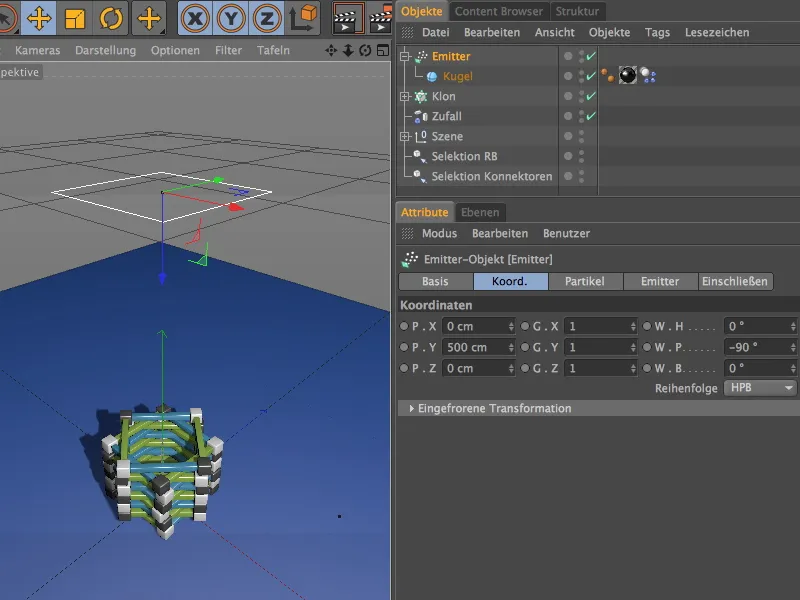Image resolution: width=800 pixels, height=600 pixels.
Task: Open the Partikel attribute tab
Action: click(585, 282)
